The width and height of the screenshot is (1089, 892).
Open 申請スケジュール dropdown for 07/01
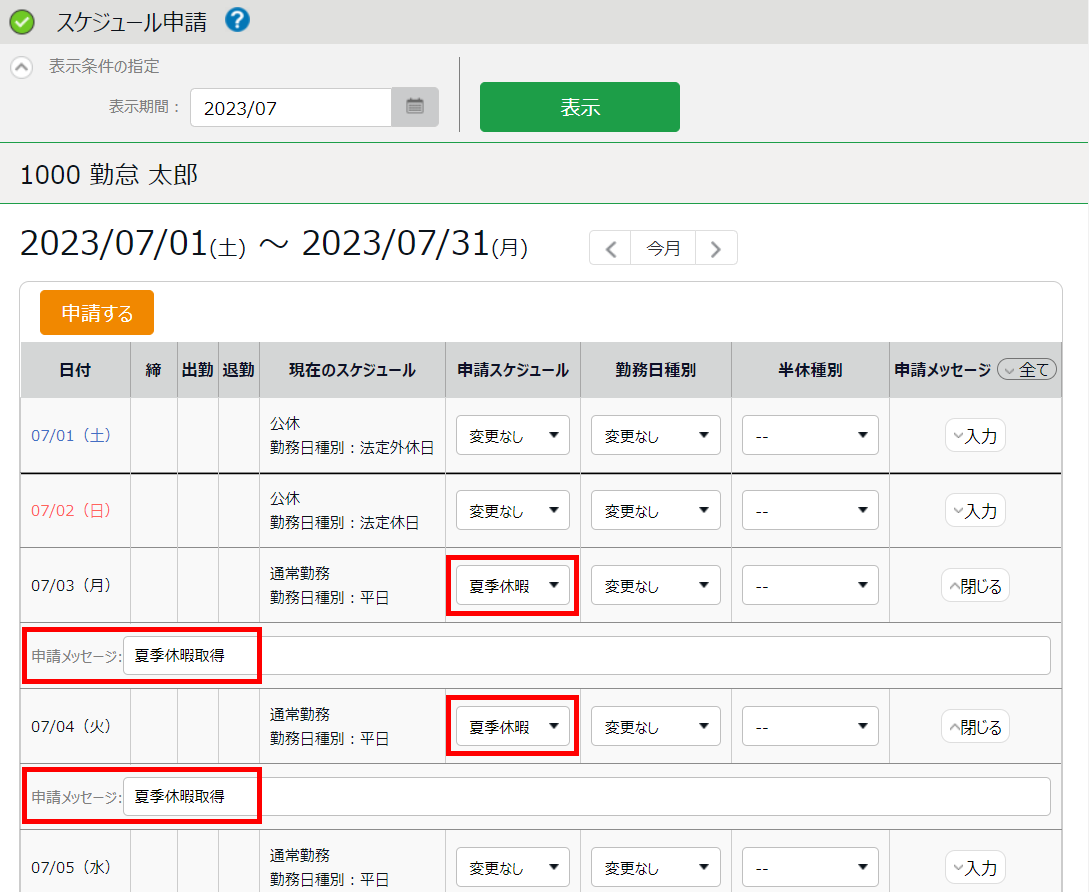coord(513,436)
